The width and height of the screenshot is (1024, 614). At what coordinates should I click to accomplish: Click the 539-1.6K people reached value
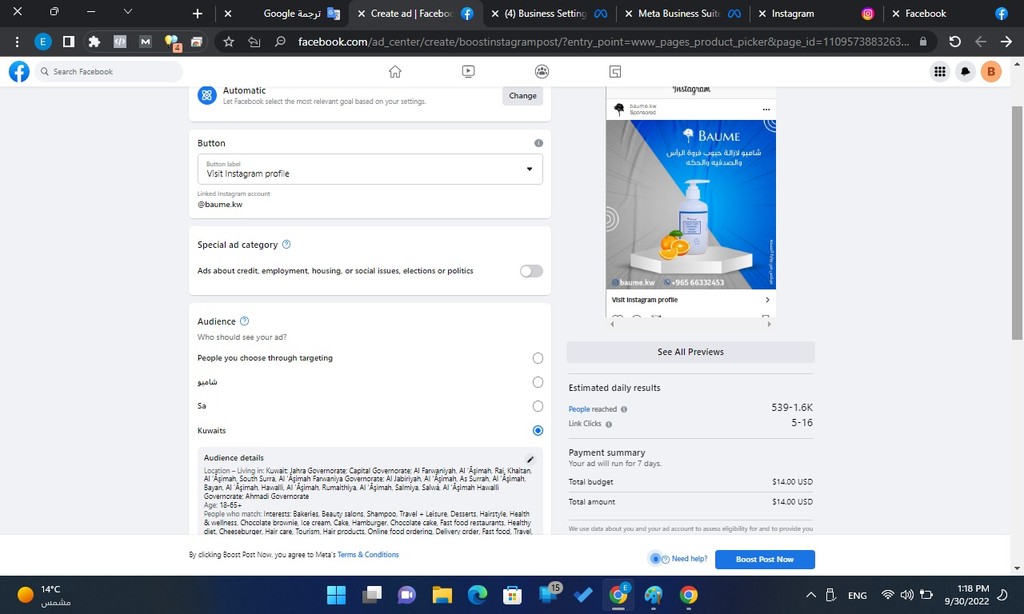point(792,408)
